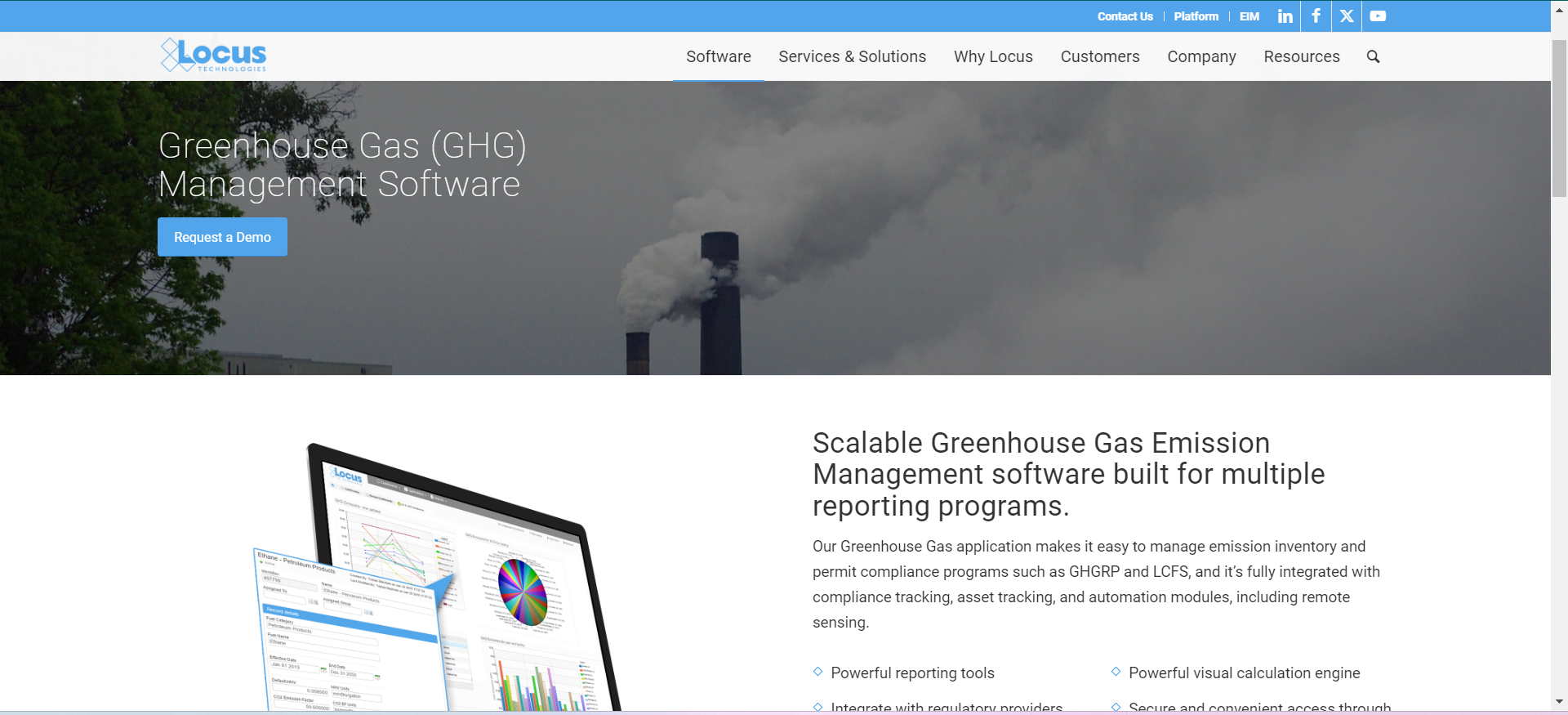Click the Locus Technologies logo
This screenshot has height=715, width=1568.
[x=213, y=55]
